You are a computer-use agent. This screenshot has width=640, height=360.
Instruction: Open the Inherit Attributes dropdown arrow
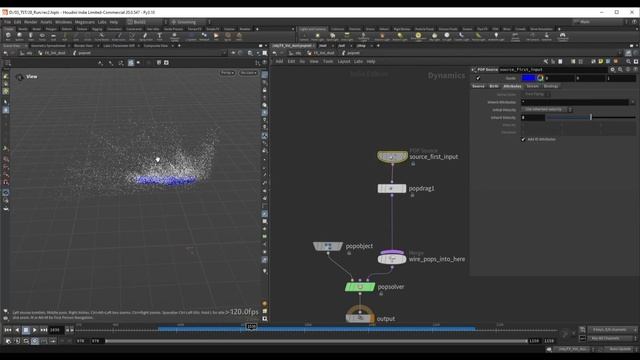(x=633, y=102)
